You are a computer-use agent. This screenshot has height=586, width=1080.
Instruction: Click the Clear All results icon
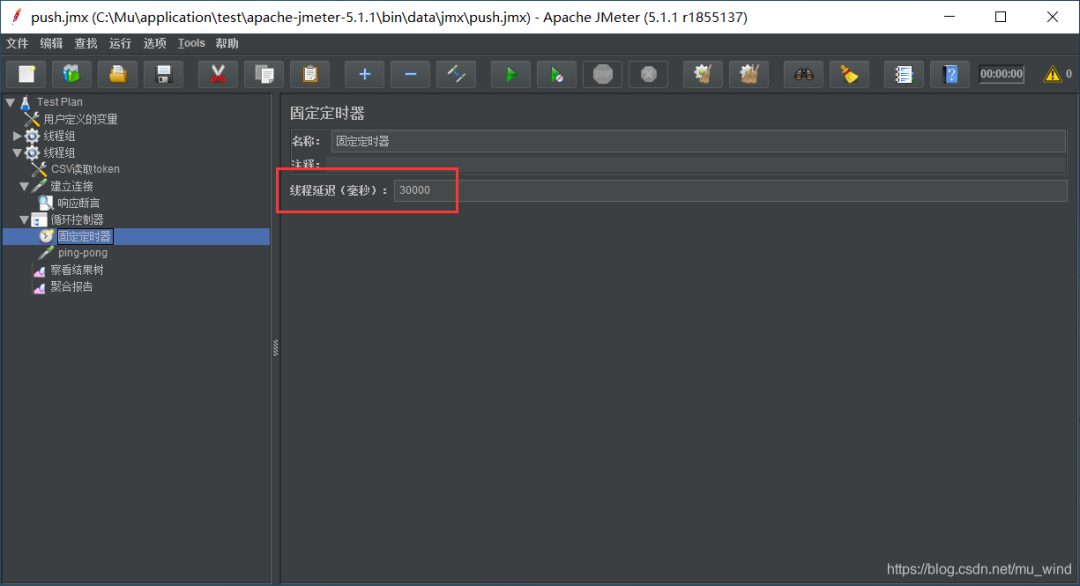(749, 74)
